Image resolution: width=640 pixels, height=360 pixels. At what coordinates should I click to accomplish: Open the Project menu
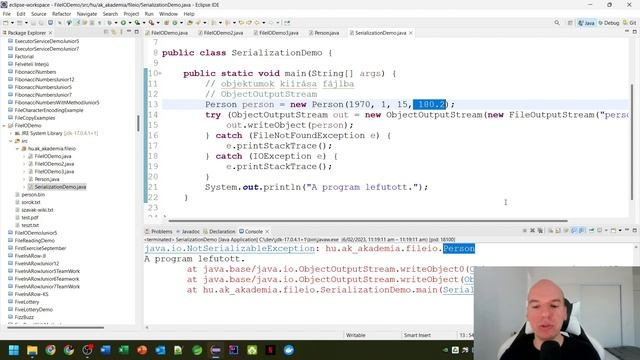131,14
